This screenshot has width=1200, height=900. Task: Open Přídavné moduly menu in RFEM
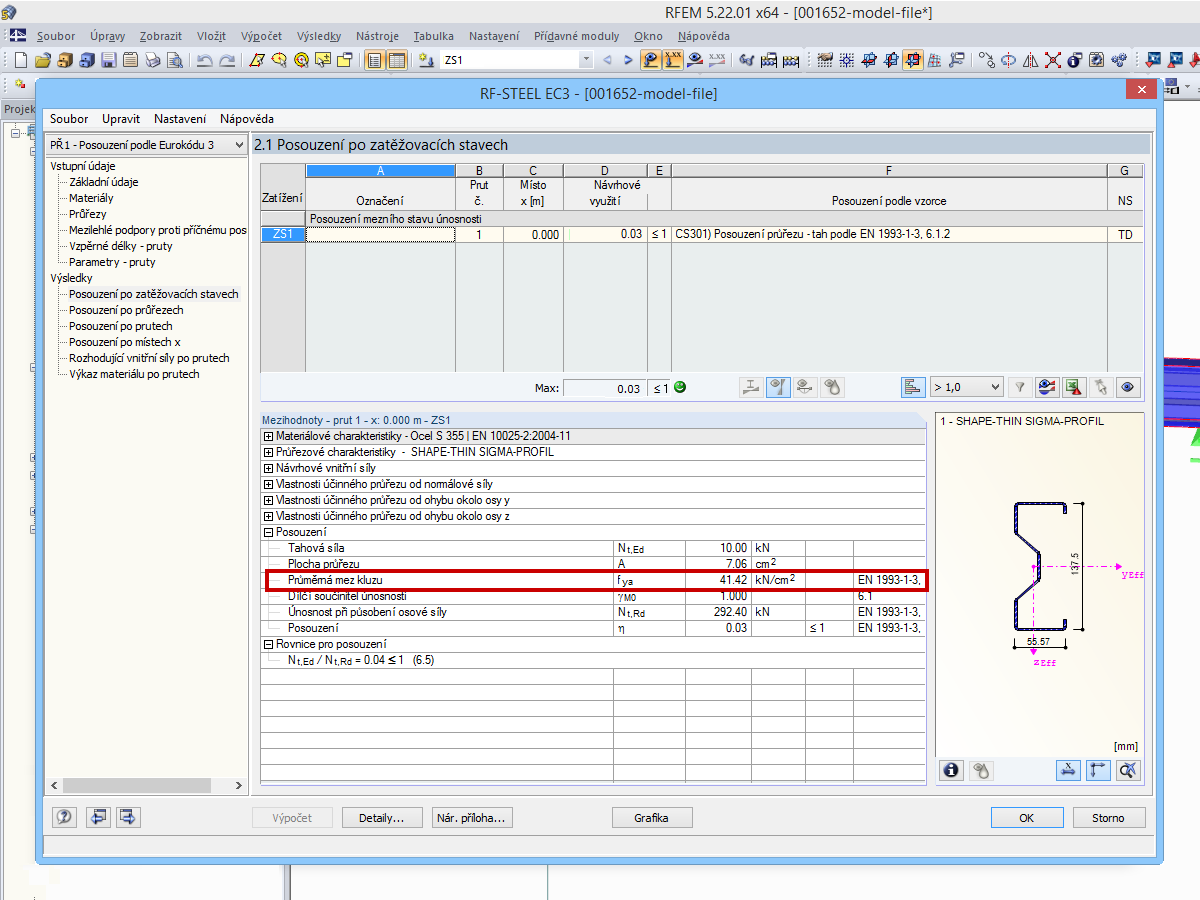576,36
